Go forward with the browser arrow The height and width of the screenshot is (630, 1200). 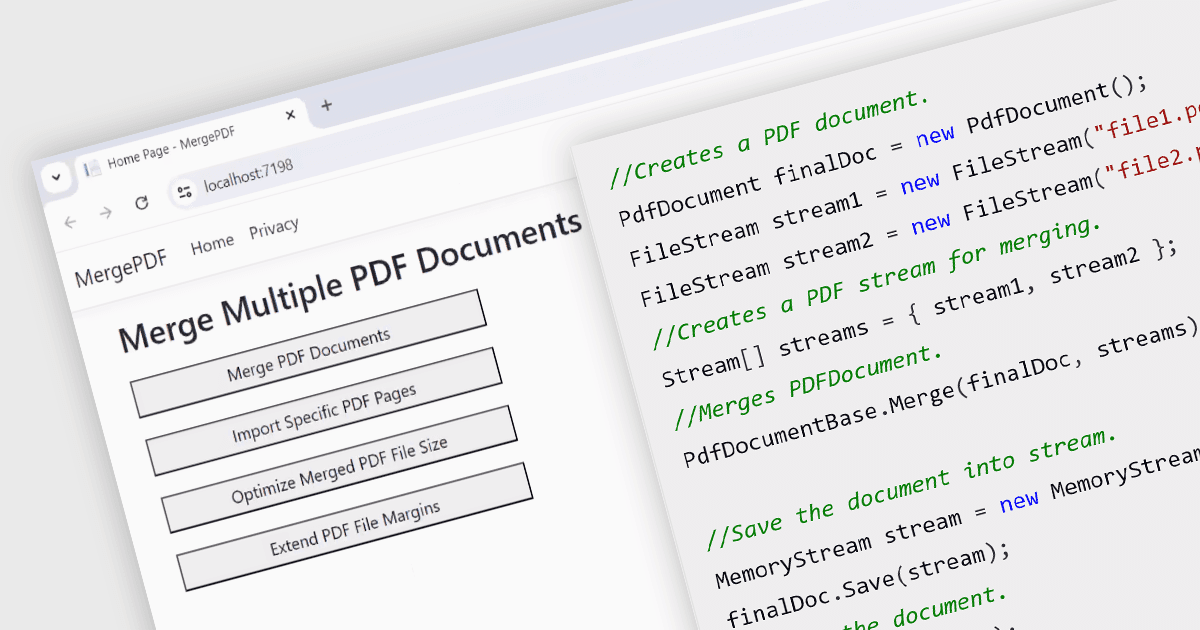[105, 213]
